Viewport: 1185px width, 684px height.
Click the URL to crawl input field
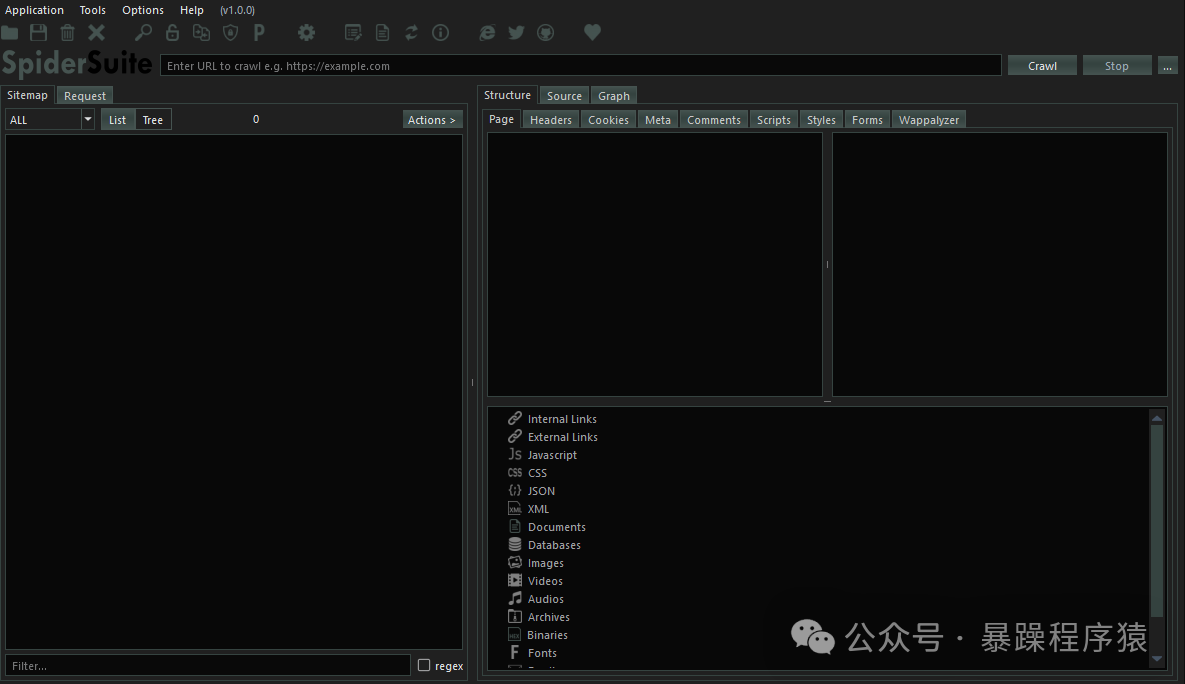click(580, 66)
